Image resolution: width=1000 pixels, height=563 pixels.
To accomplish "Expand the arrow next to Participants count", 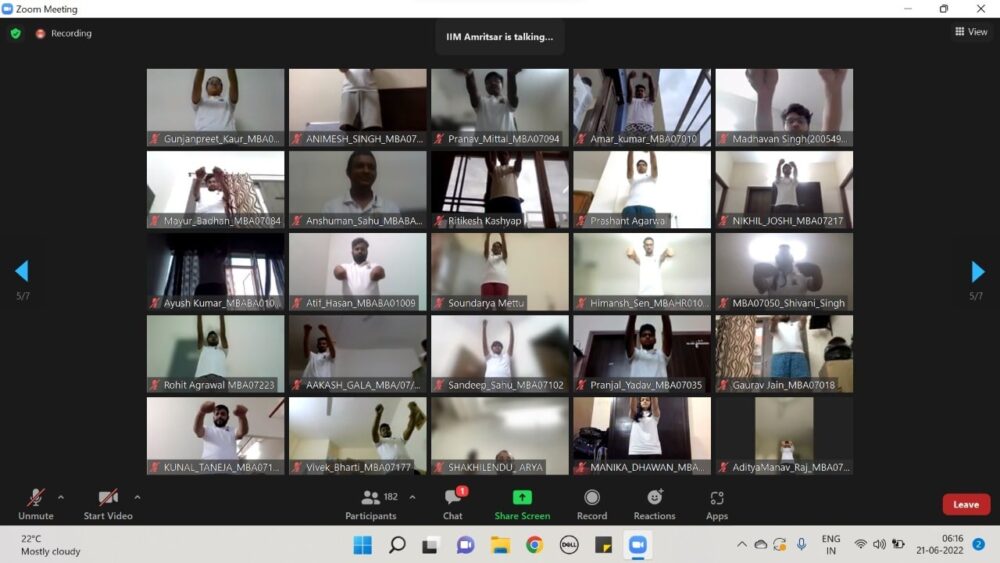I will click(x=412, y=497).
